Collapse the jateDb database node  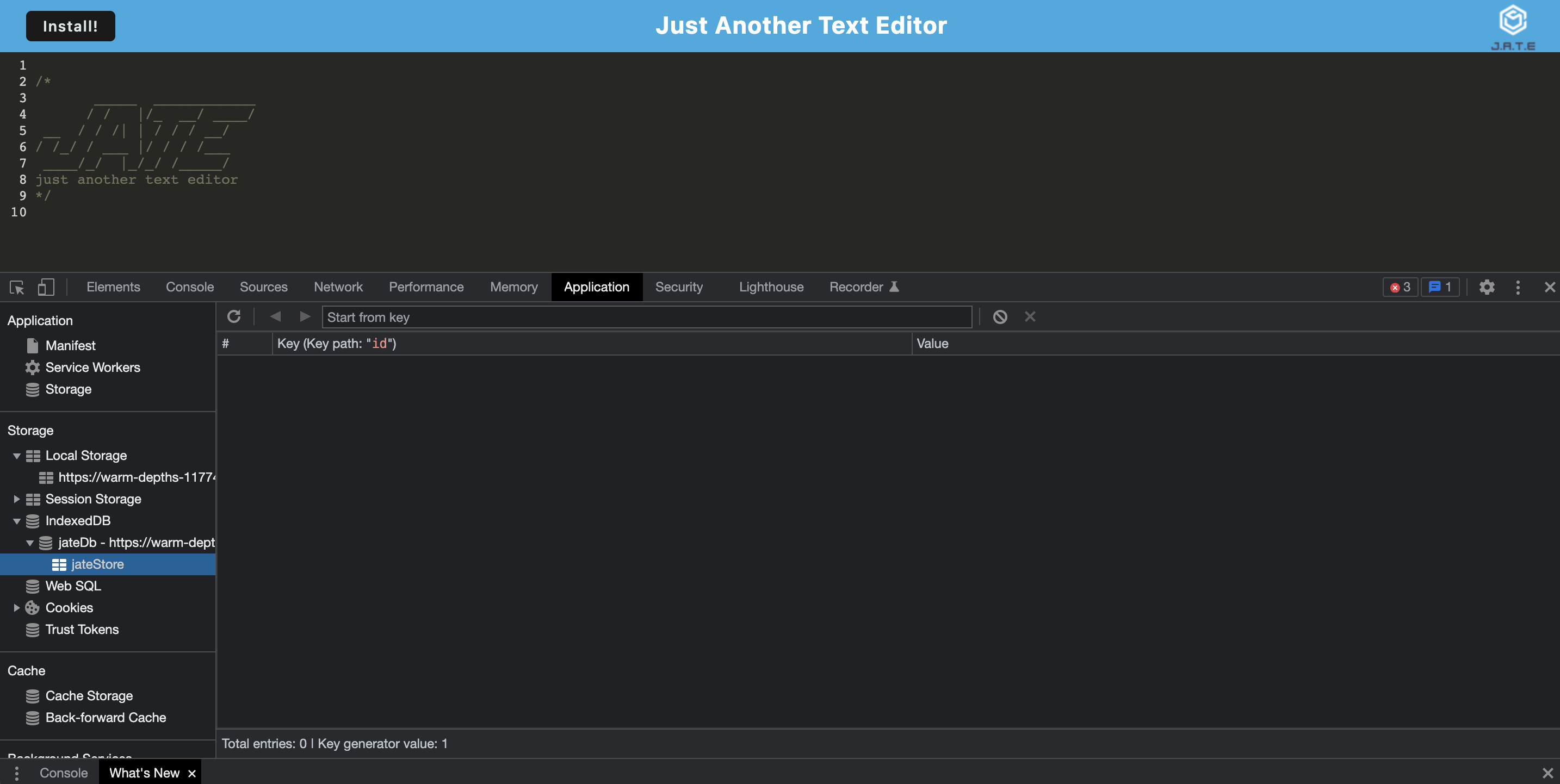30,543
